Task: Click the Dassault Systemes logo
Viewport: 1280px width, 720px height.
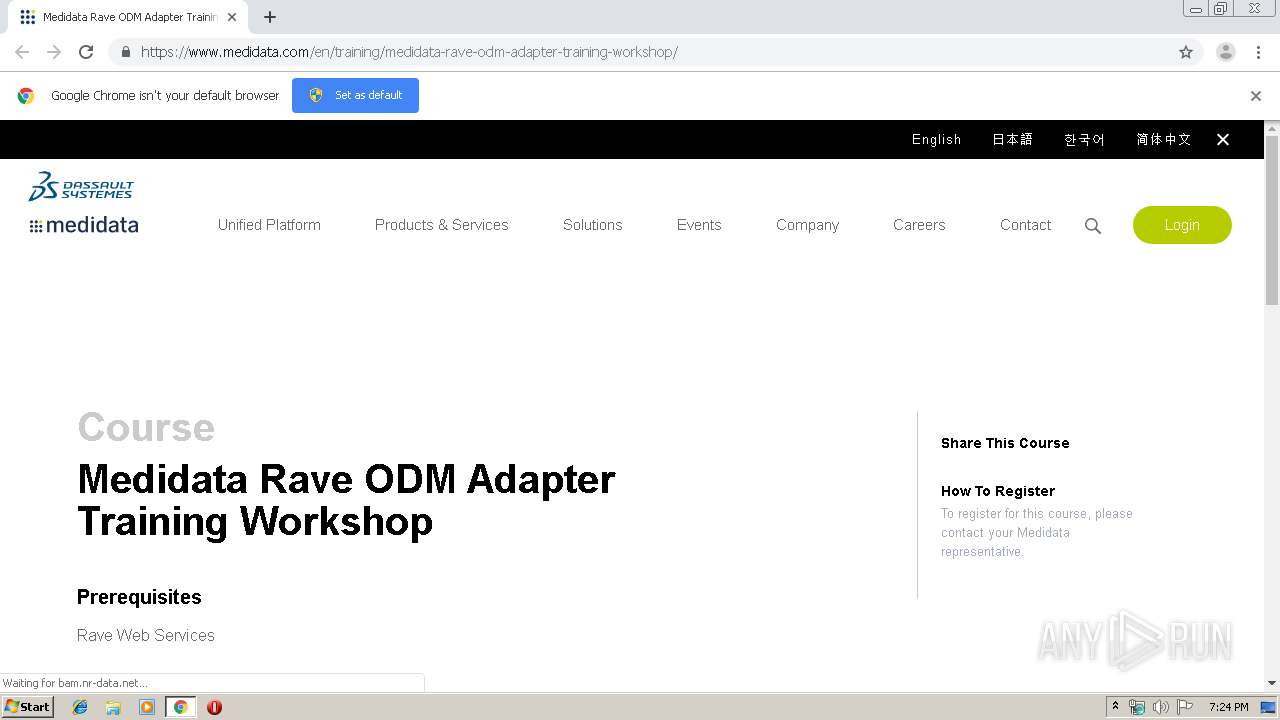Action: click(81, 186)
